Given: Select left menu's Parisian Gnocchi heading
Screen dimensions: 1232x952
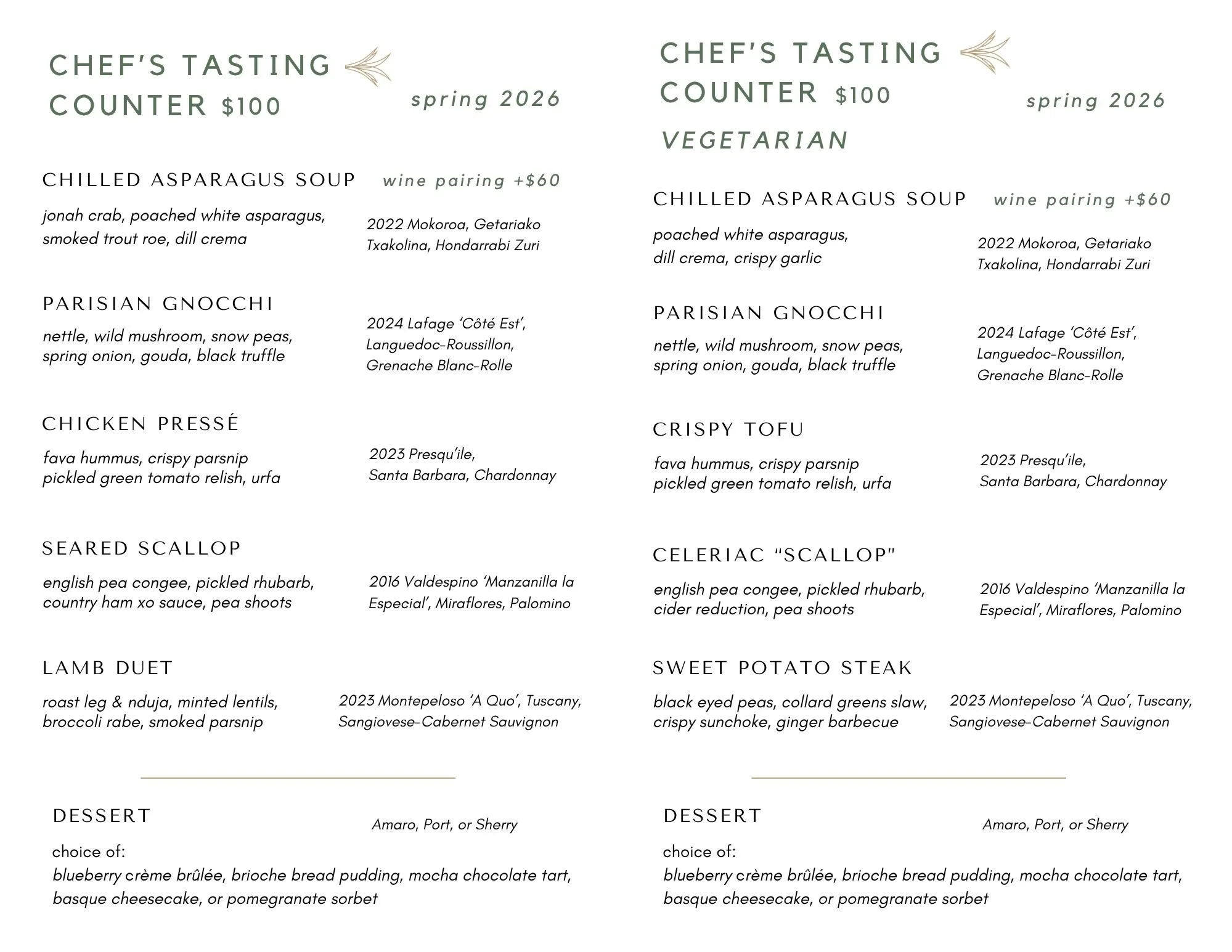Looking at the screenshot, I should point(158,304).
